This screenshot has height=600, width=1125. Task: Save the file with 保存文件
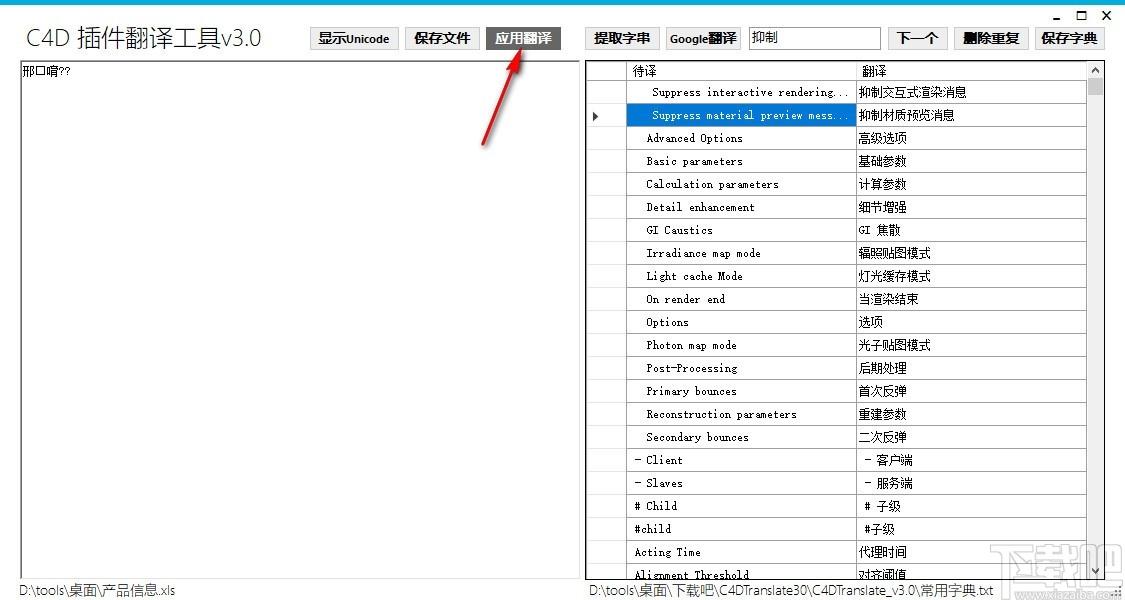pos(442,38)
